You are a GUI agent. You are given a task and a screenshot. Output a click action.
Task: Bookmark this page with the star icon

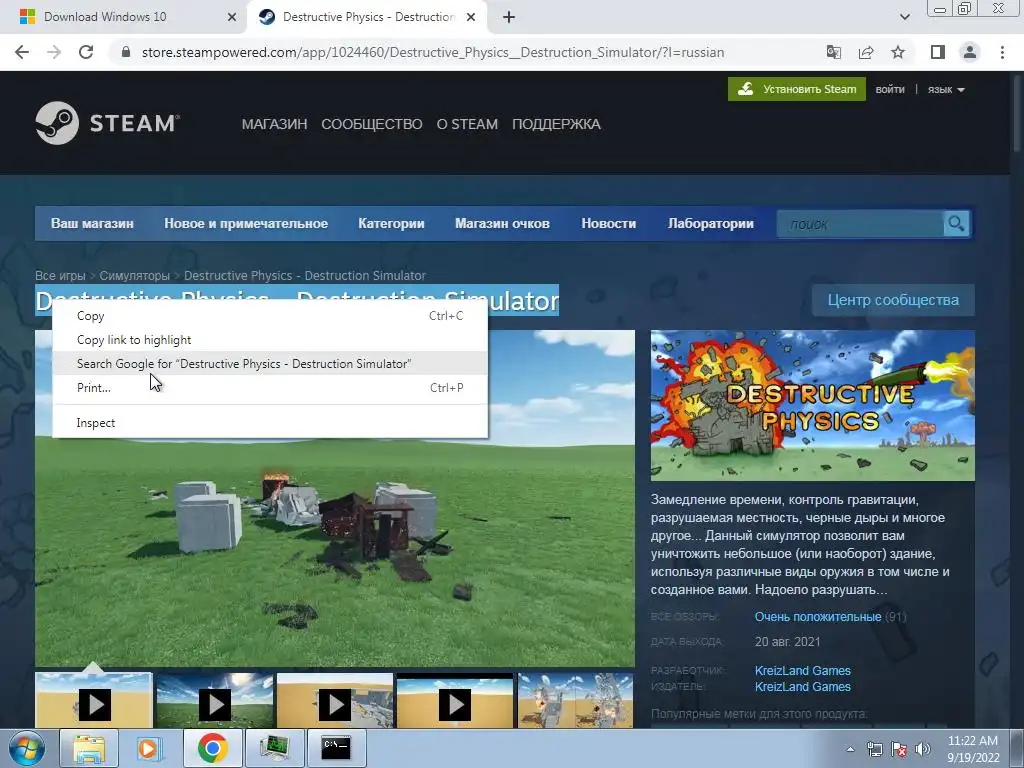898,52
